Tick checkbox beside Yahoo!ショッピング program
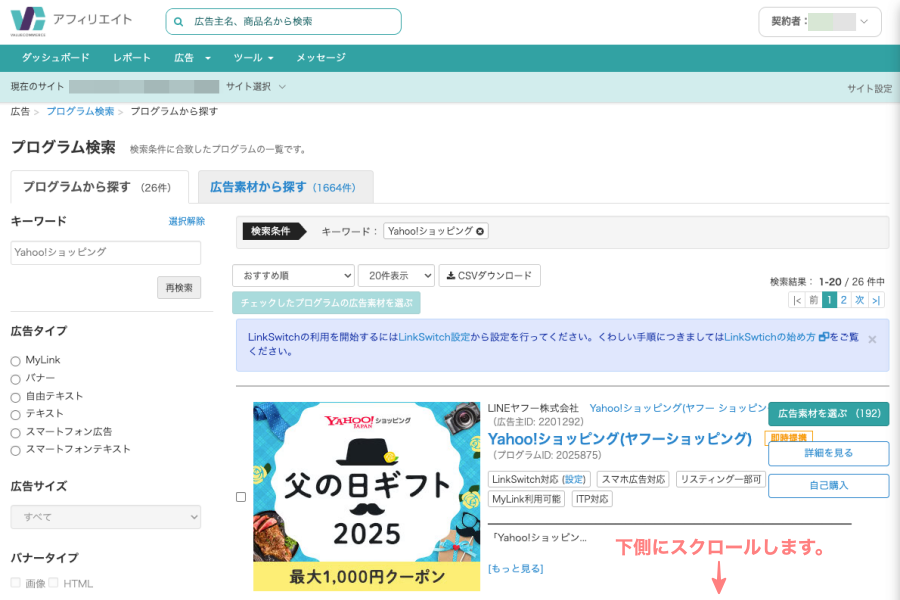Viewport: 900px width, 600px height. [241, 497]
